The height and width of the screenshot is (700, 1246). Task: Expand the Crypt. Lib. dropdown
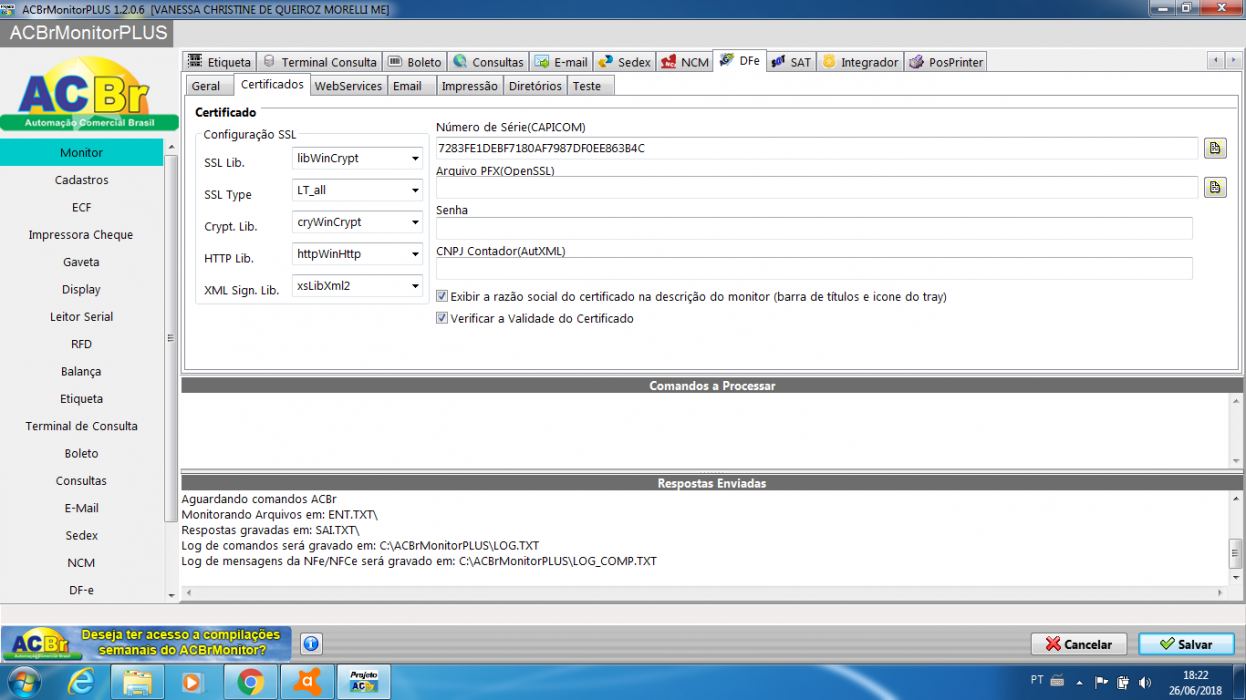414,222
